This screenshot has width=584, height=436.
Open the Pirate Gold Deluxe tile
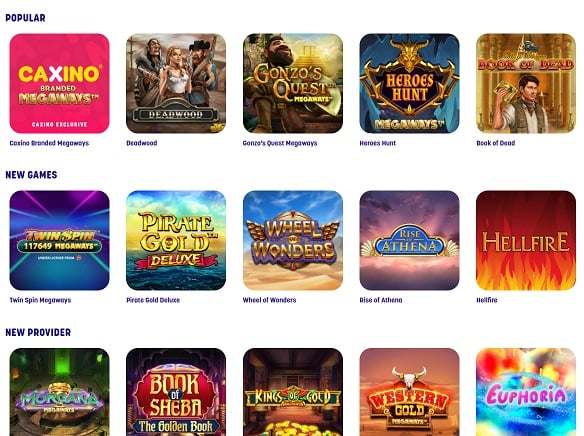coord(176,241)
